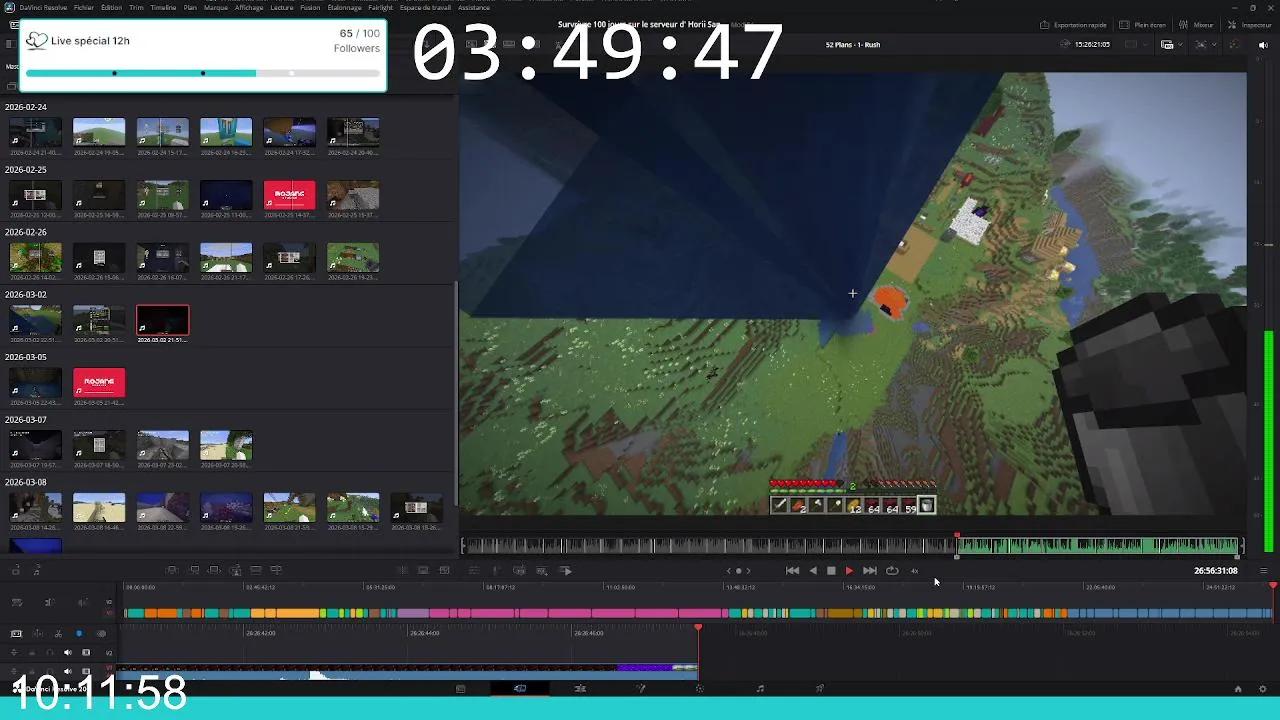This screenshot has width=1280, height=720.
Task: Open the Étalonnage menu
Action: 345,7
